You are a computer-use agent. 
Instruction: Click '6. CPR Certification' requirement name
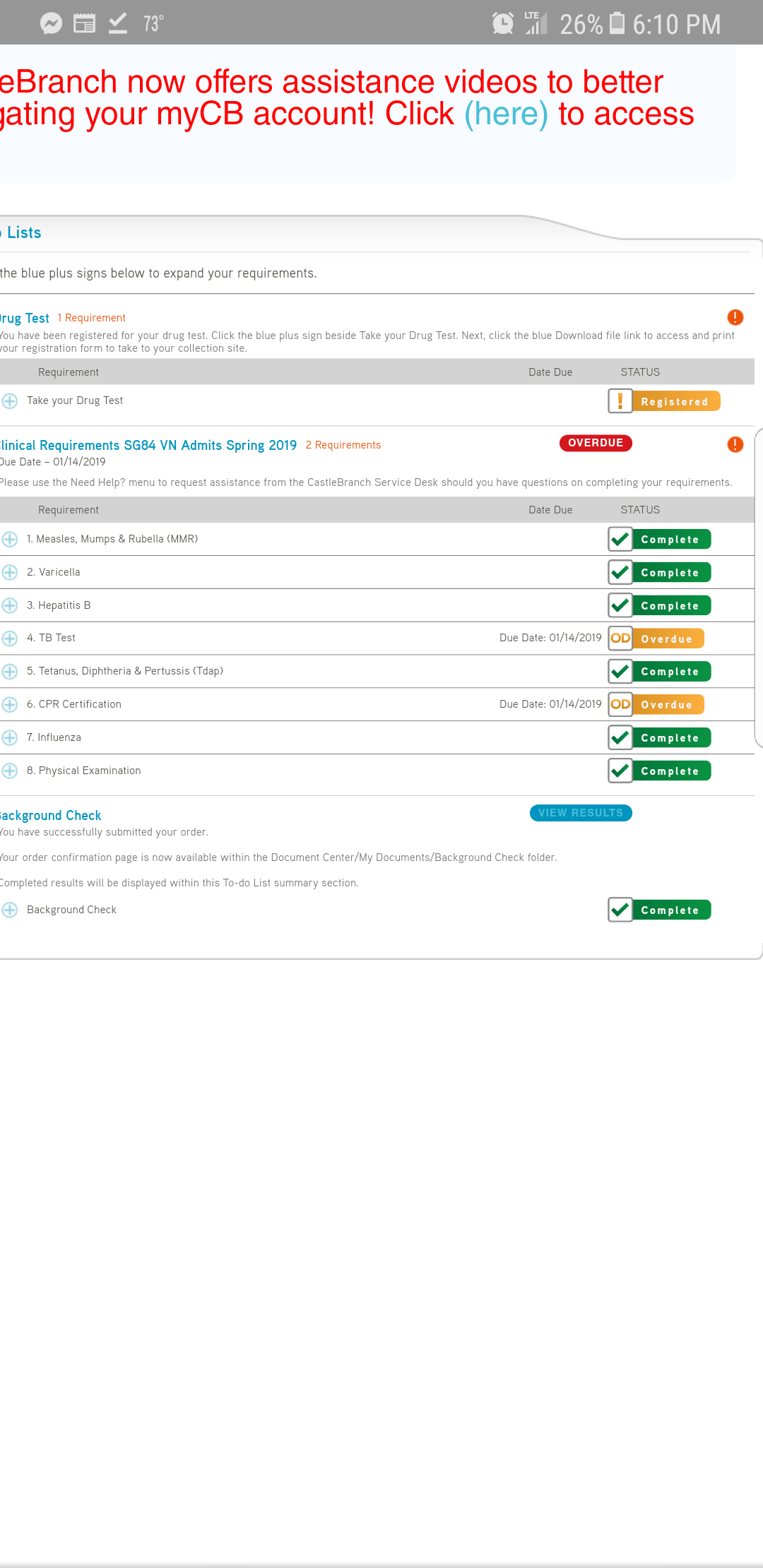74,704
